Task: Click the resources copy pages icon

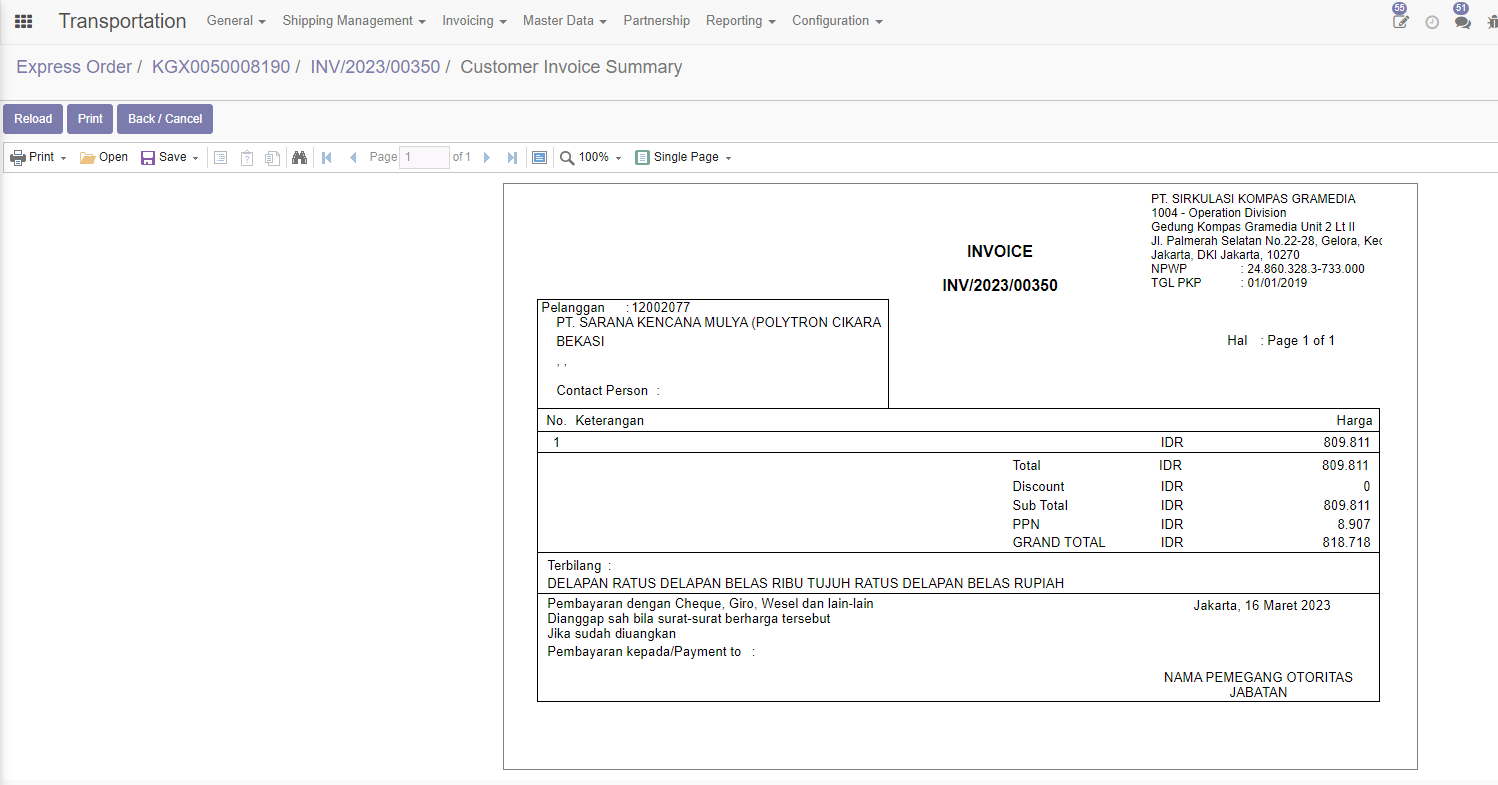Action: pos(272,157)
